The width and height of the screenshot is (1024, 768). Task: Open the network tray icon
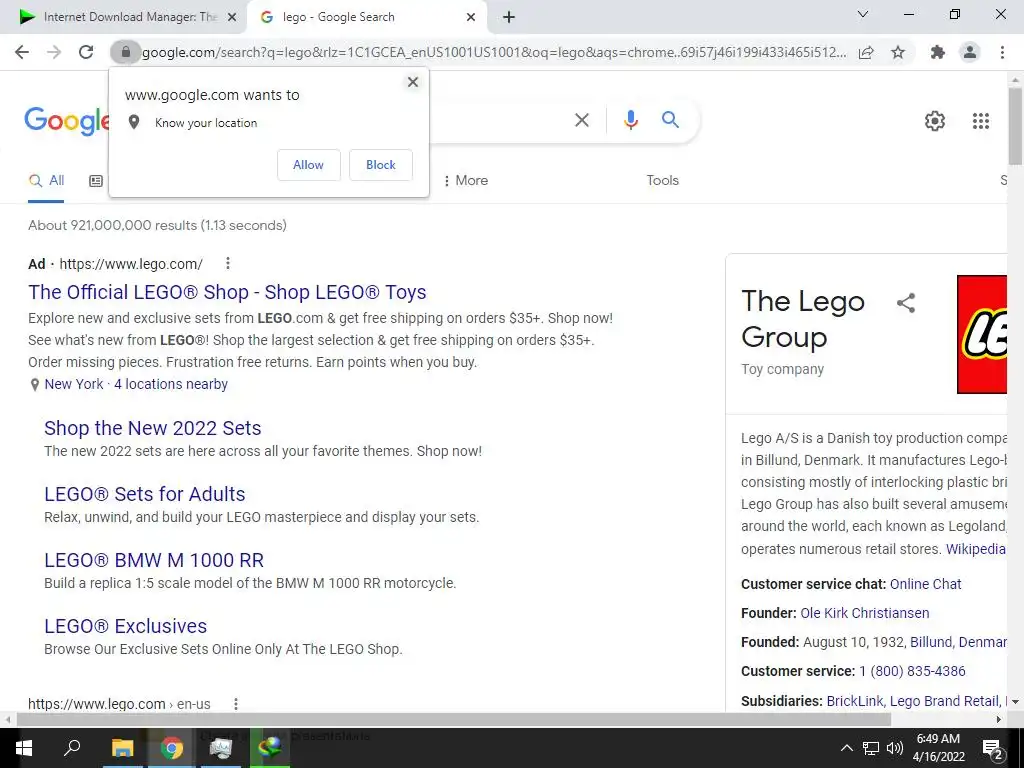[871, 748]
